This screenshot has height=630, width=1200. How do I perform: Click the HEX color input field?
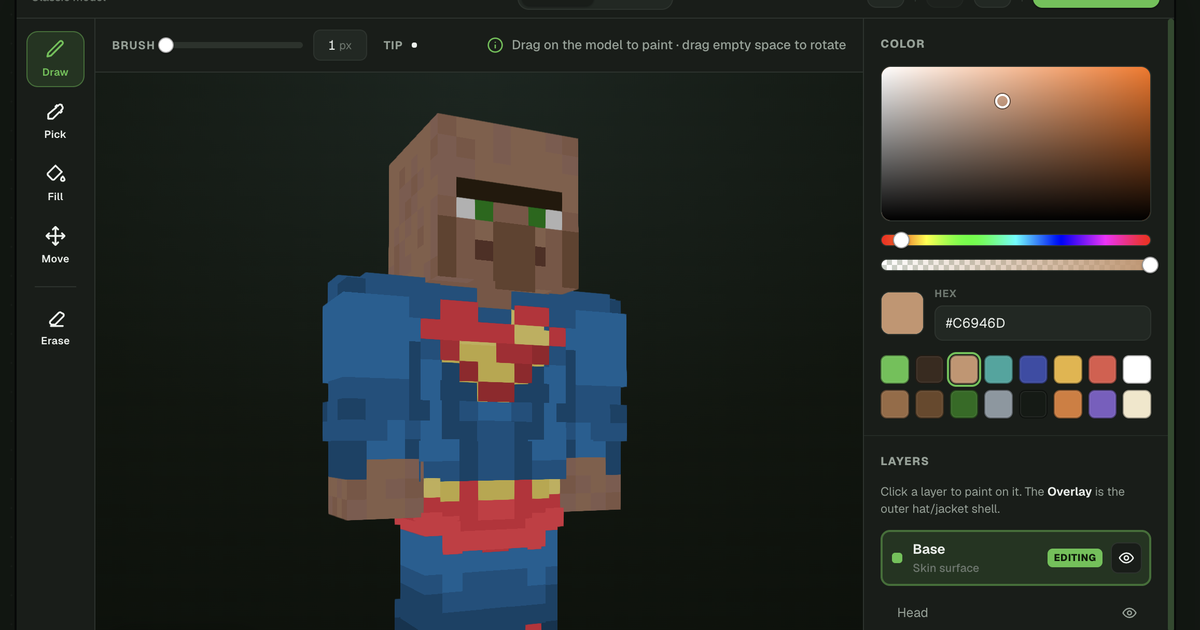pos(1042,323)
